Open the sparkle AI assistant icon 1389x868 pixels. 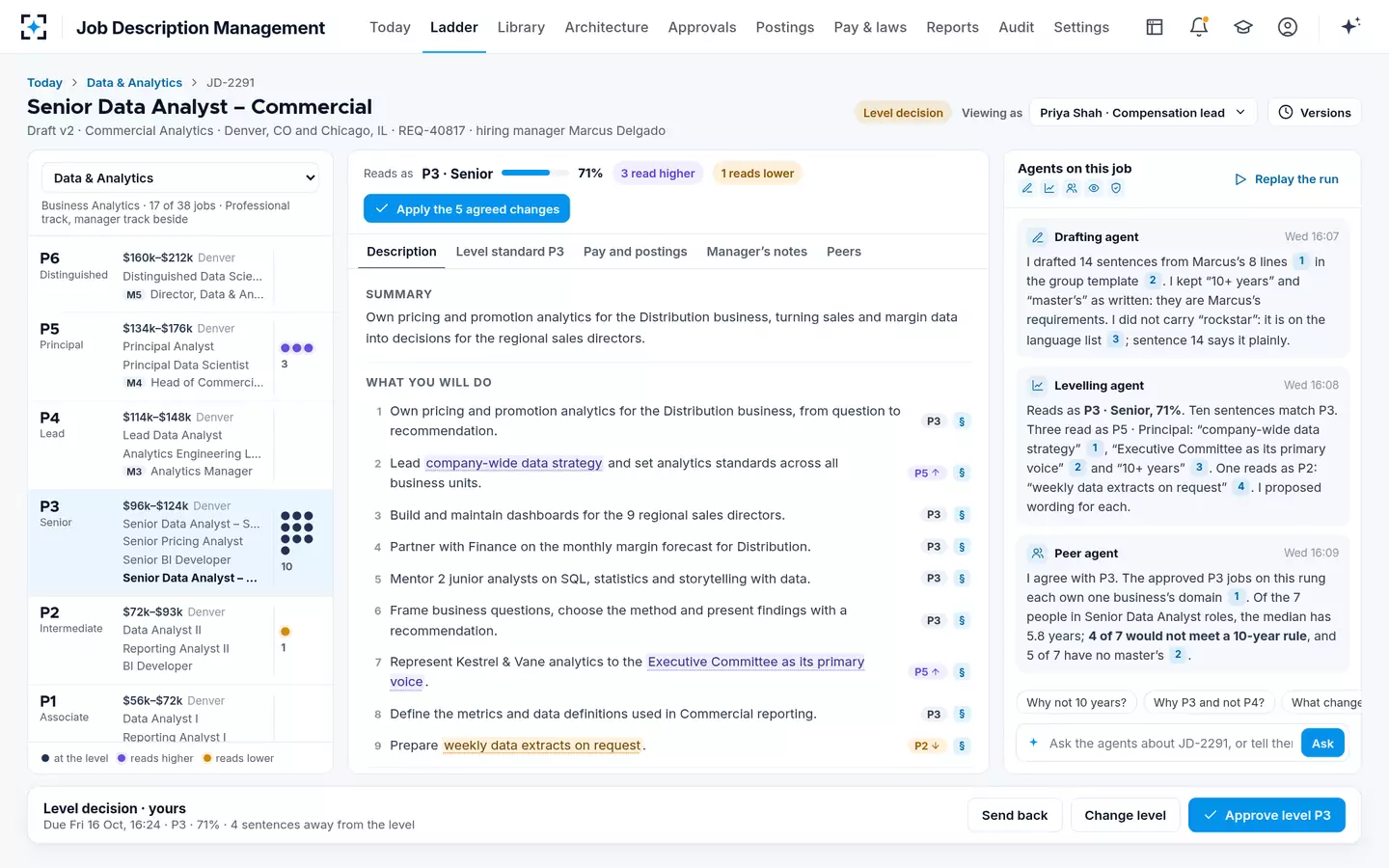[1350, 26]
